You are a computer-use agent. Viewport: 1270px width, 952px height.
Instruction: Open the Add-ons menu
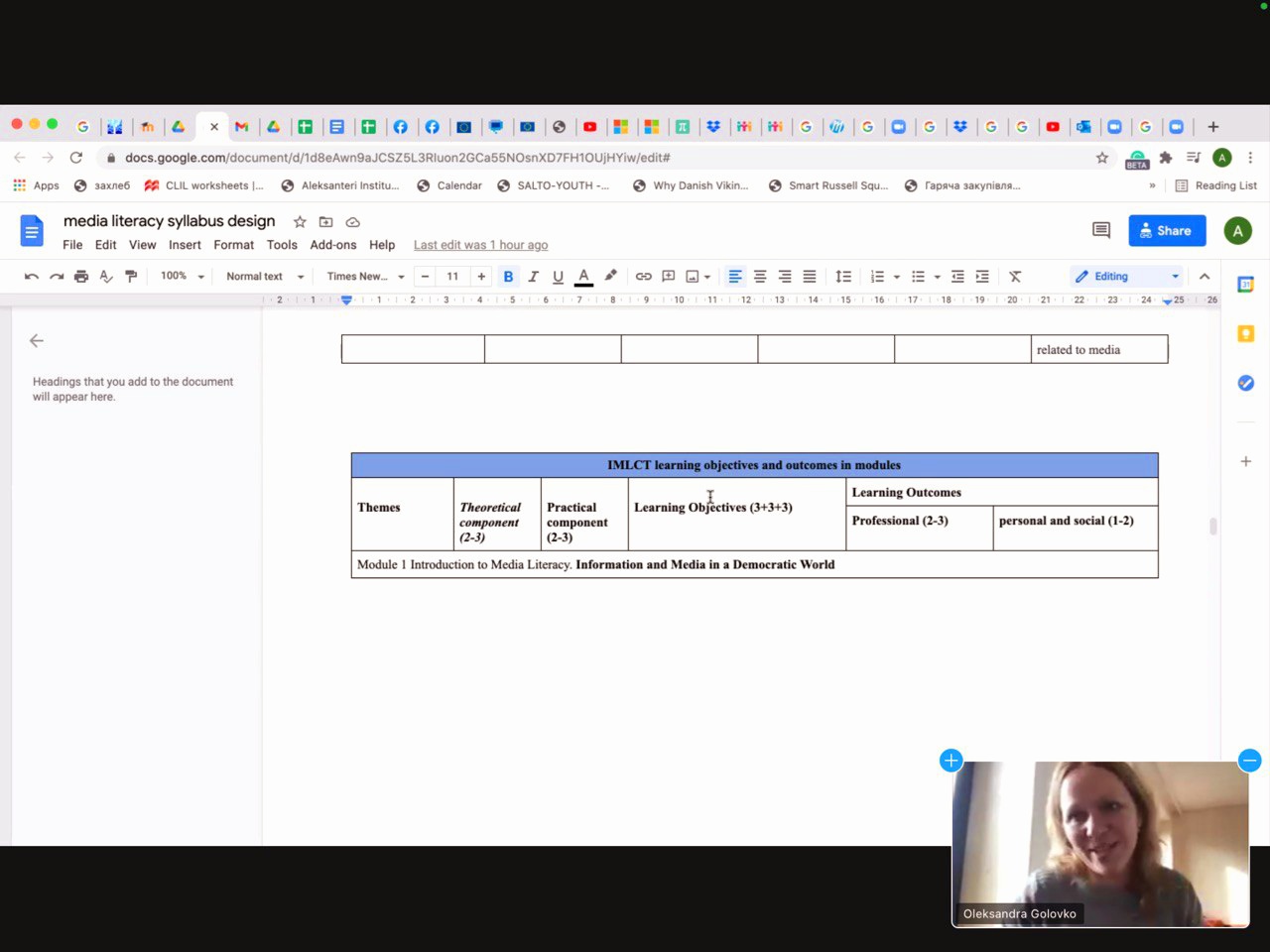(x=332, y=245)
